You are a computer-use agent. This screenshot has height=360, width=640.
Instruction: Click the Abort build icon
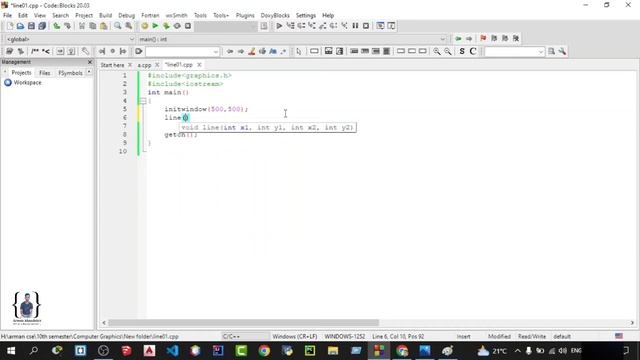point(188,26)
